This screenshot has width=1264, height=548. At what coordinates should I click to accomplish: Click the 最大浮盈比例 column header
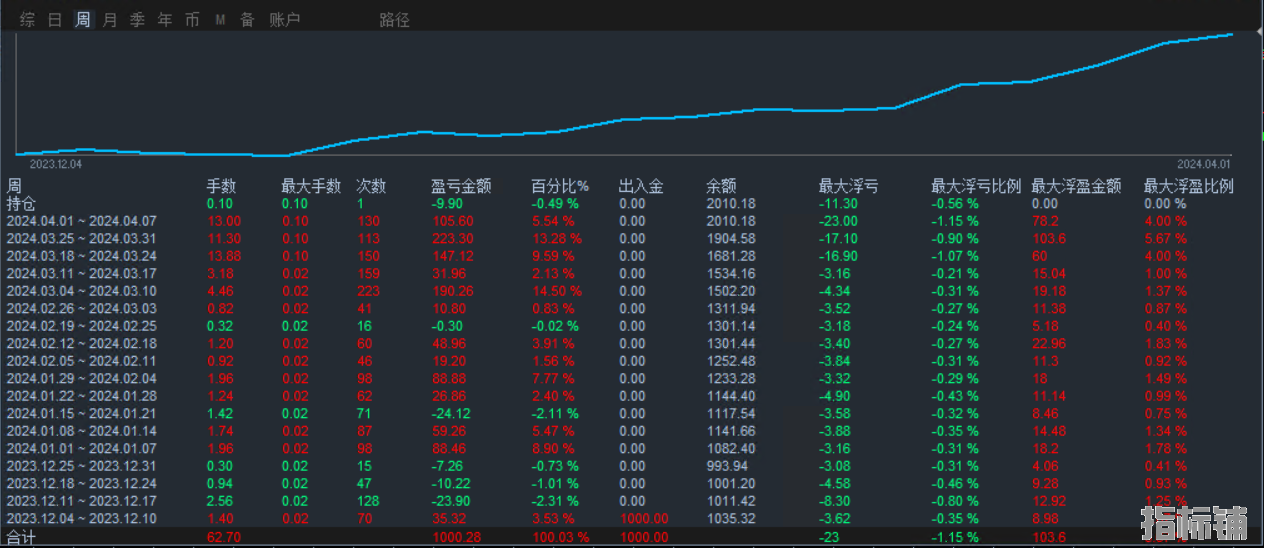coord(1189,186)
